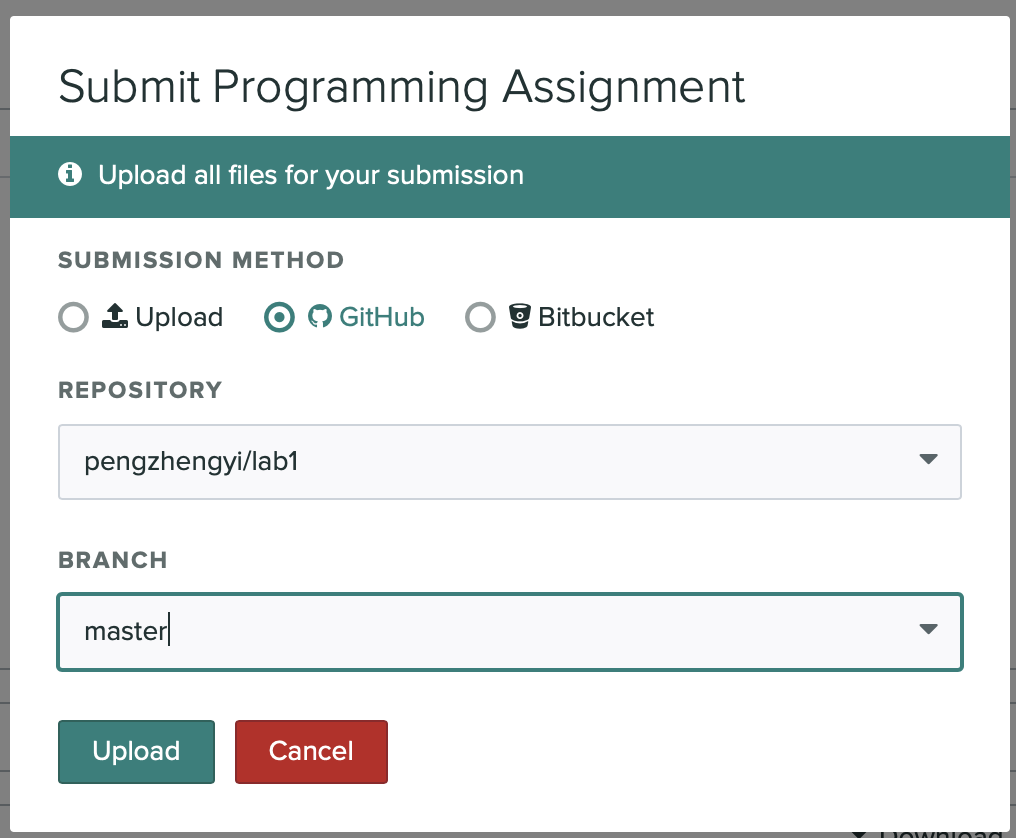The width and height of the screenshot is (1016, 838).
Task: Select the GitHub radio button
Action: pos(279,318)
